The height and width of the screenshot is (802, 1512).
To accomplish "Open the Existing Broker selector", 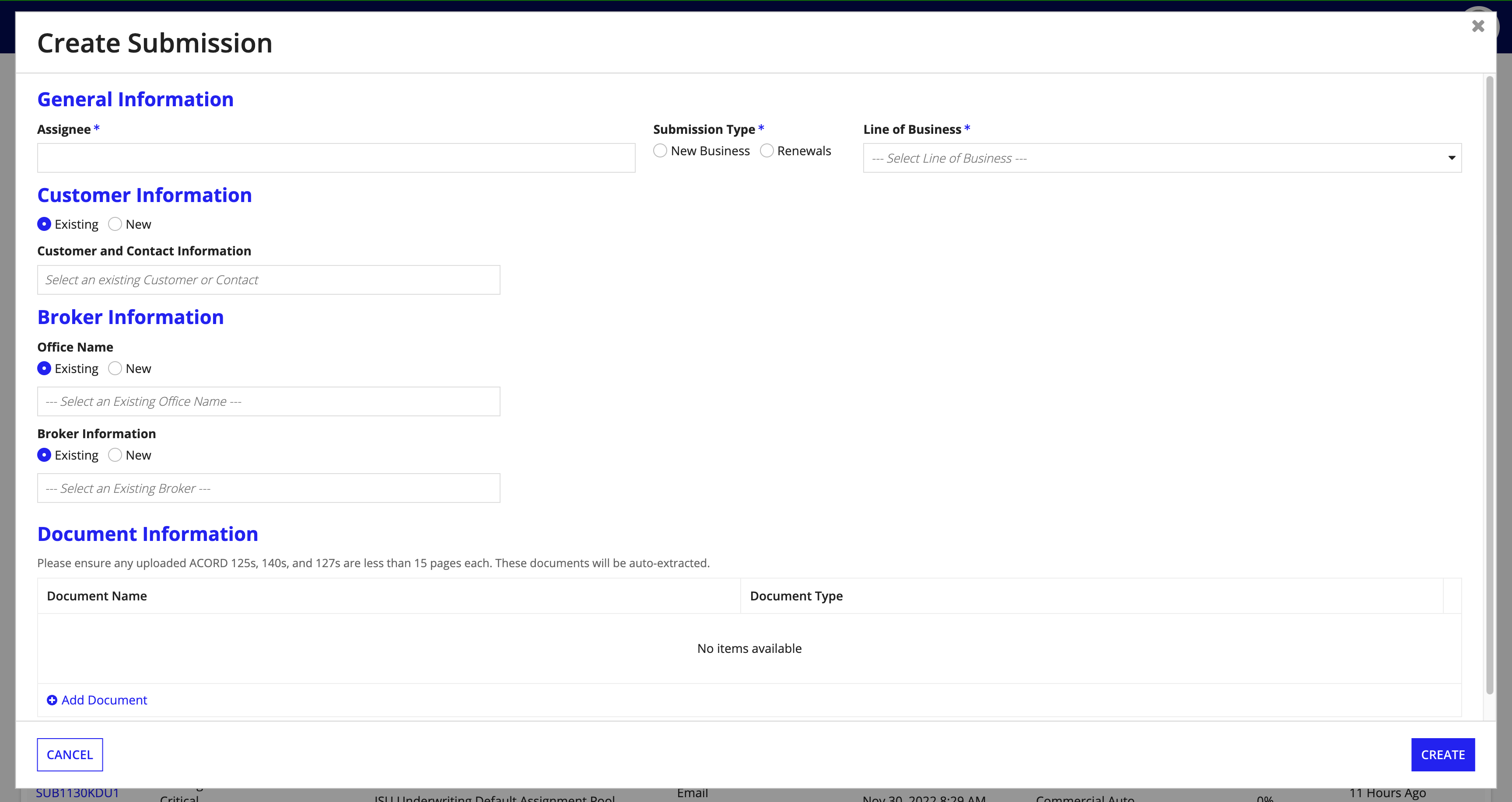I will [x=269, y=488].
